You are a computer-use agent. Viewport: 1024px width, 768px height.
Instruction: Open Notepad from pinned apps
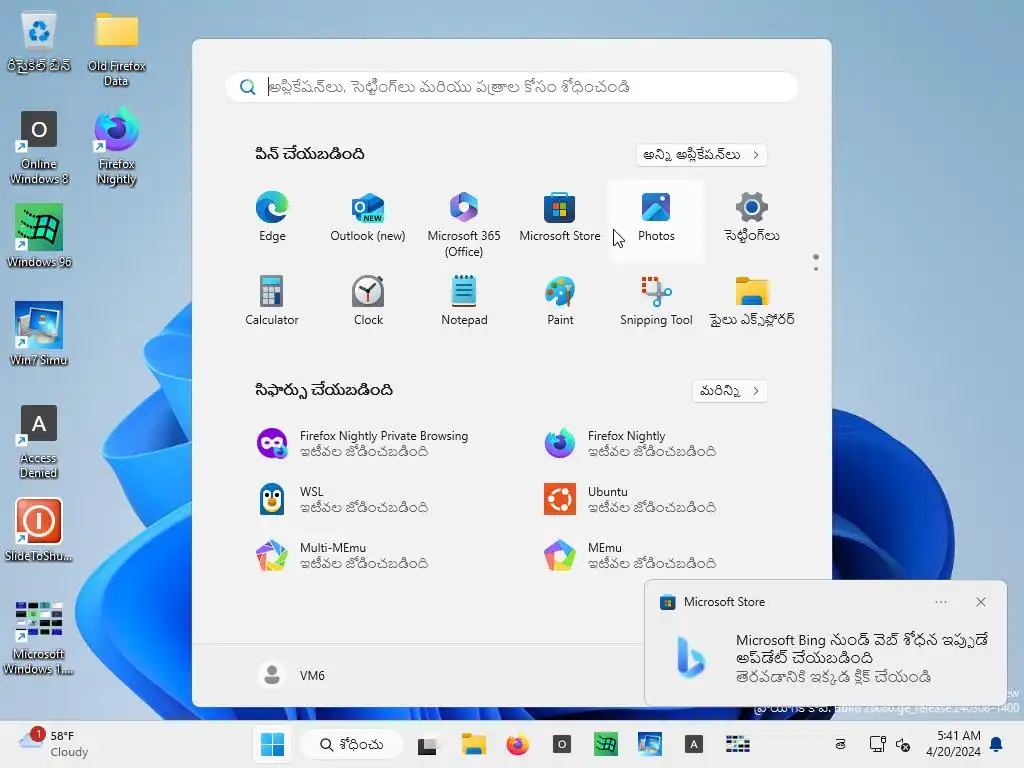click(464, 301)
